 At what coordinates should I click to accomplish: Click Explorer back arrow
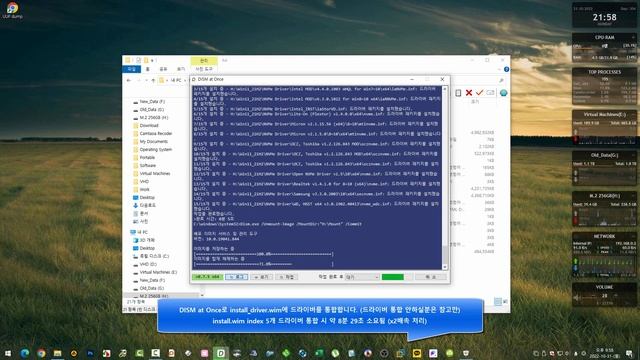tap(129, 80)
